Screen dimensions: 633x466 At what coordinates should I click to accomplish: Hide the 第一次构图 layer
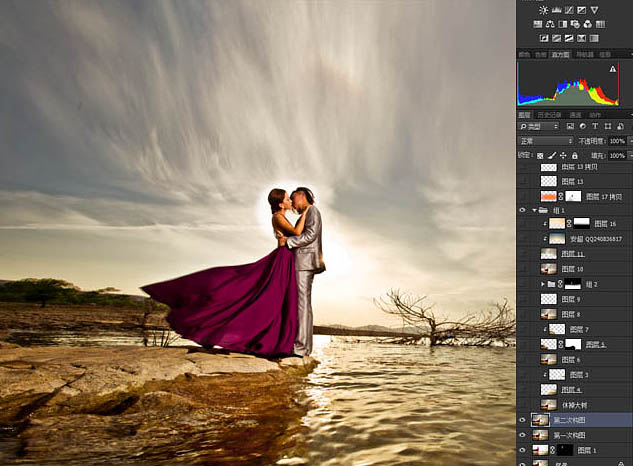point(522,435)
